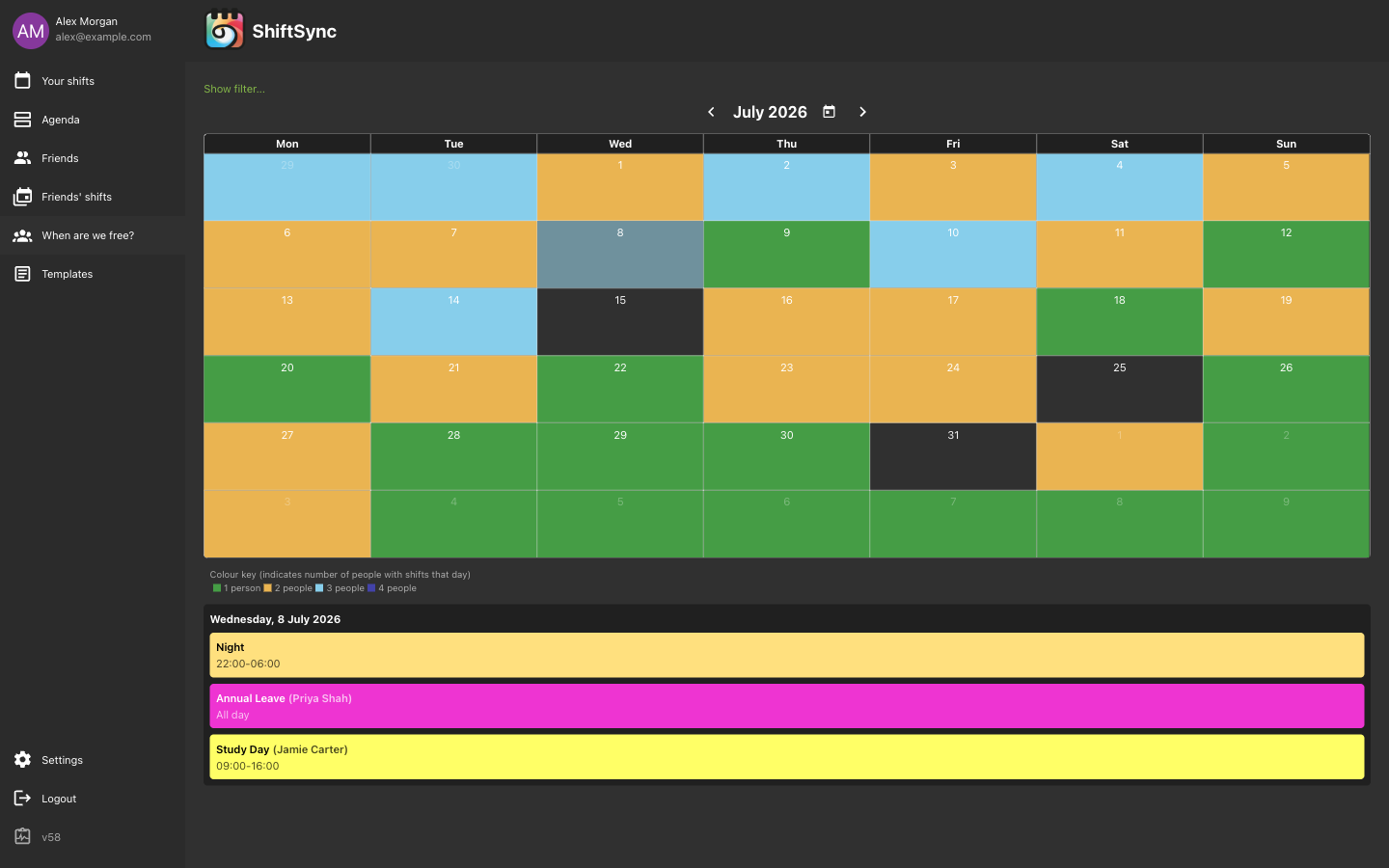Viewport: 1389px width, 868px height.
Task: Open the Agenda menu item
Action: click(x=93, y=120)
